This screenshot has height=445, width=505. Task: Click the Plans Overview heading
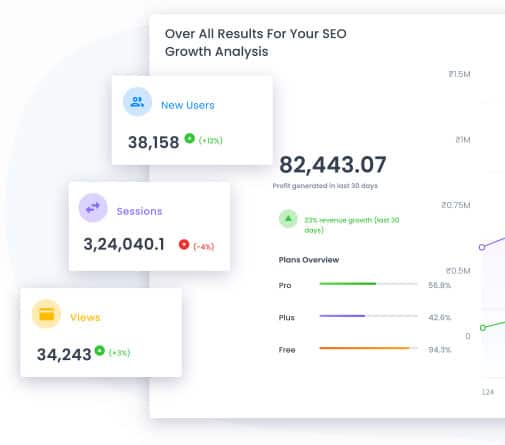point(309,260)
